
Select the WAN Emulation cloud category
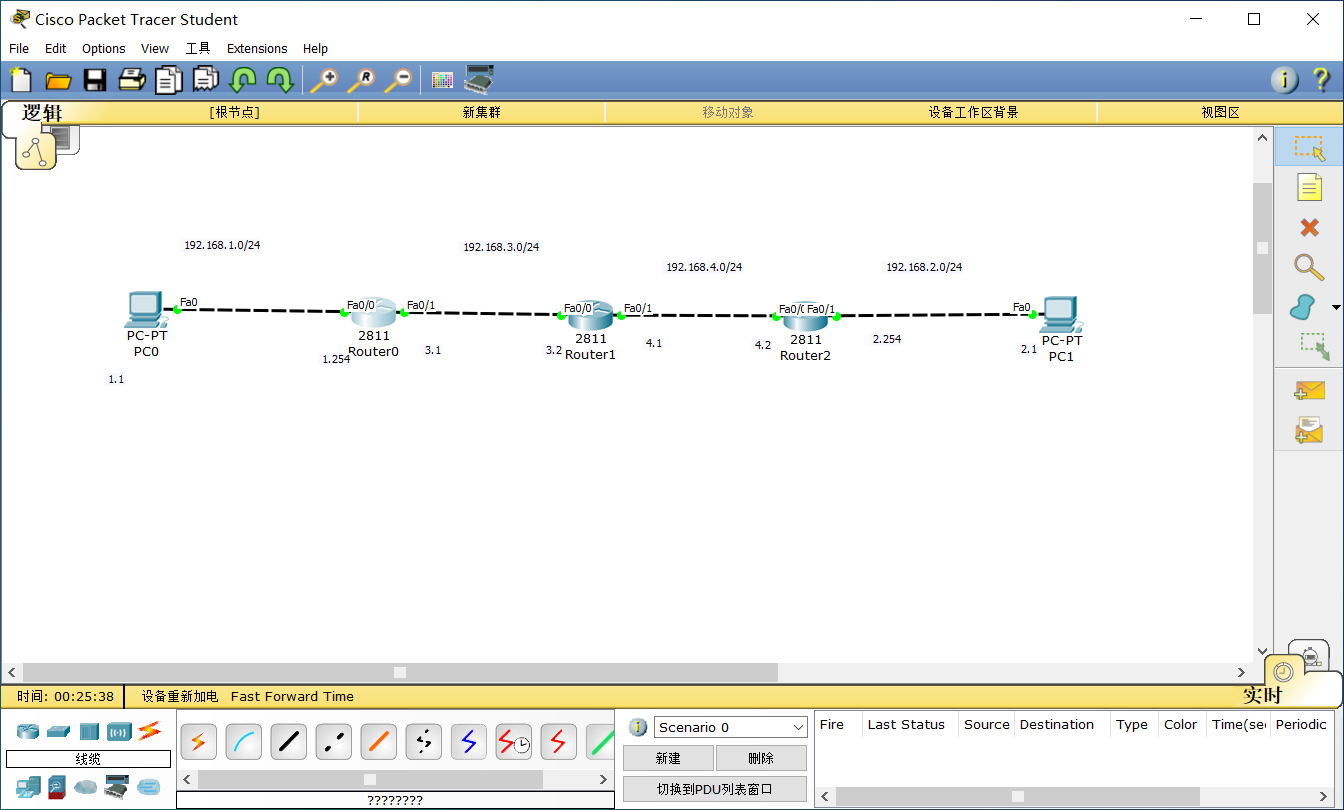coord(87,787)
